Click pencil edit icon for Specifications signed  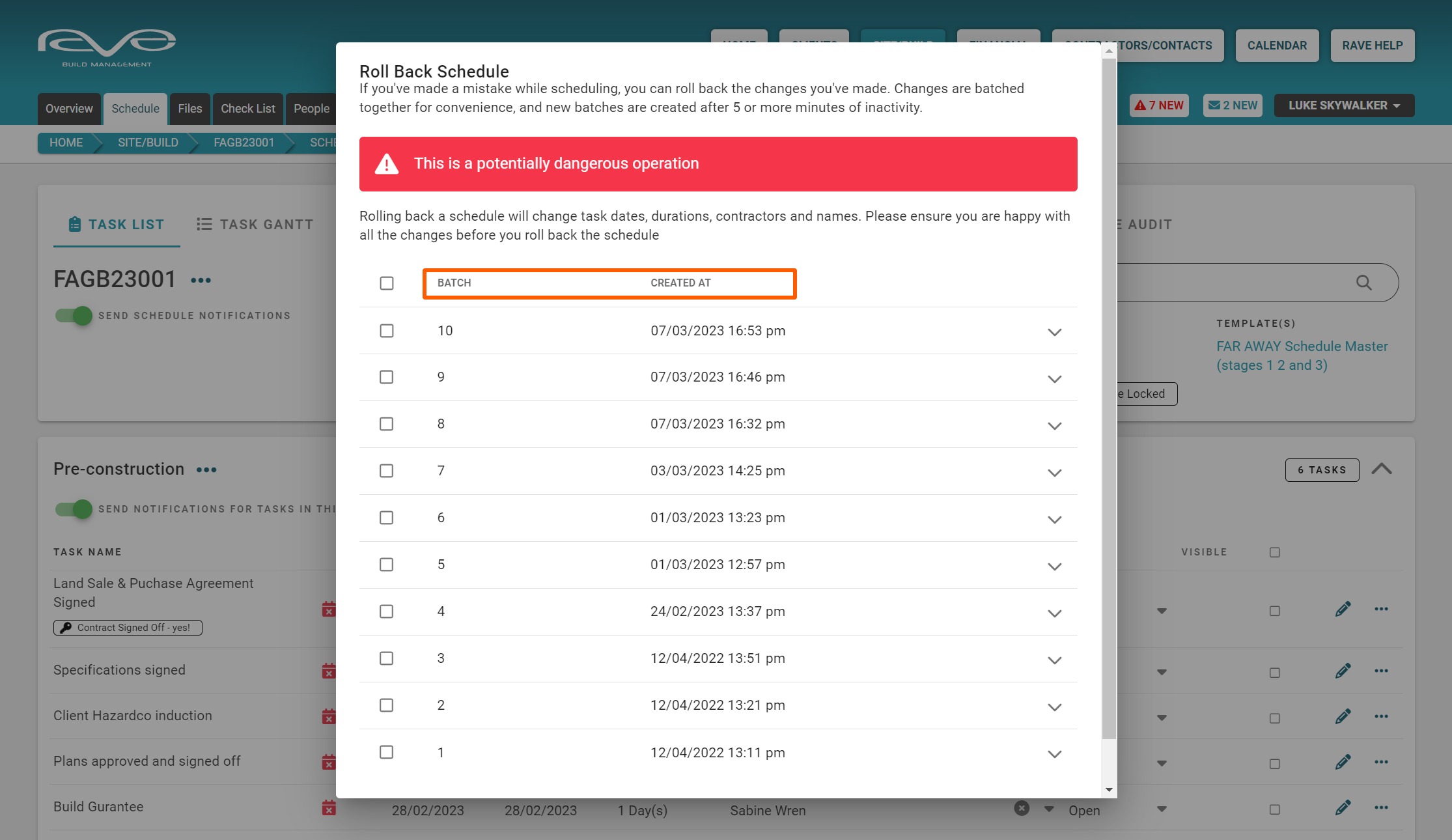click(x=1343, y=671)
